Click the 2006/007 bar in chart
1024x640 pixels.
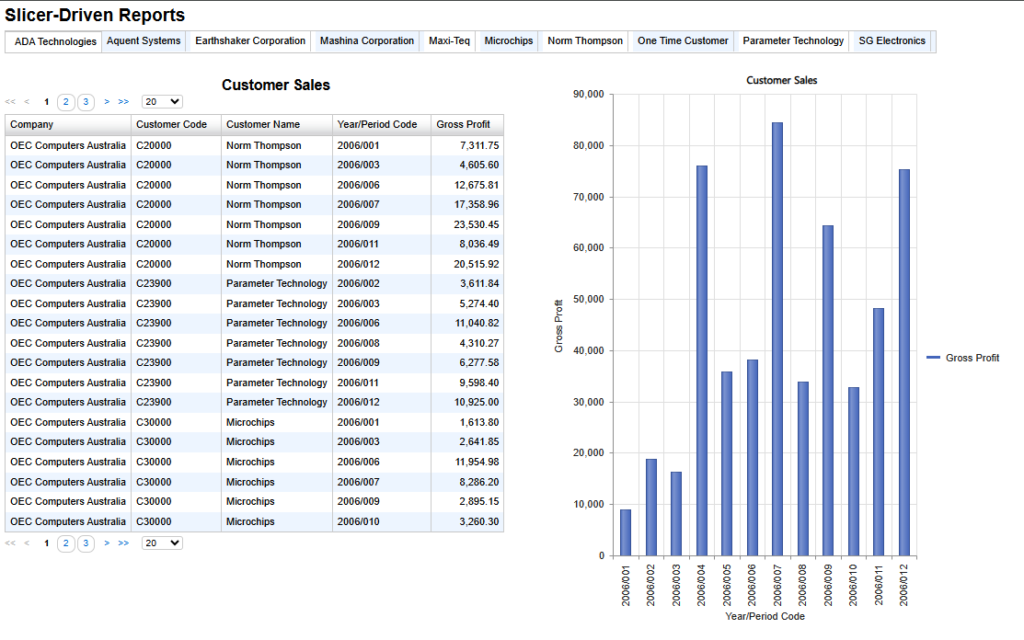coord(777,339)
